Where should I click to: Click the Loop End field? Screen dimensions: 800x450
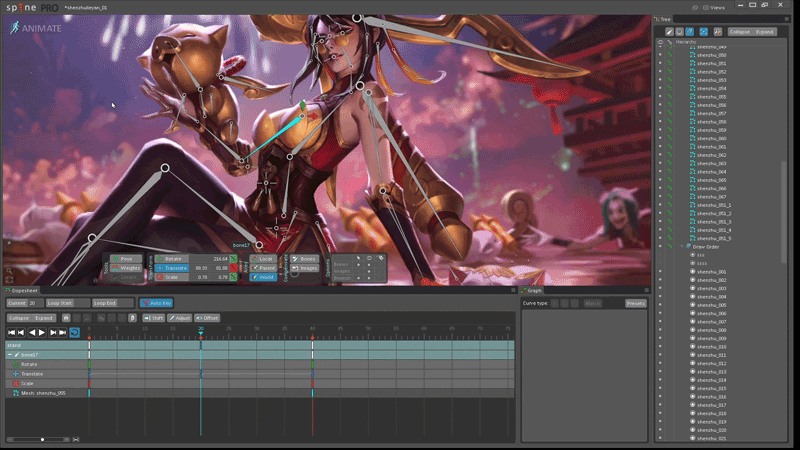[x=113, y=303]
